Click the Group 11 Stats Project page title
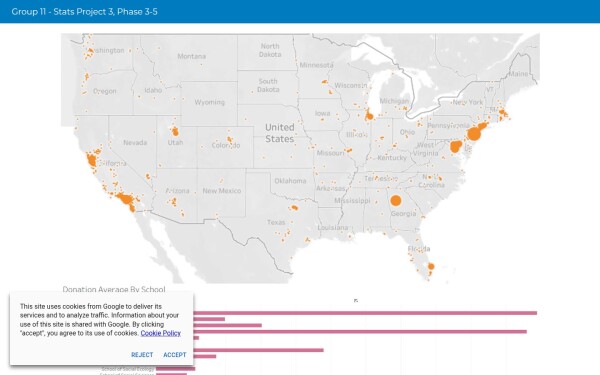The height and width of the screenshot is (375, 600). point(84,11)
